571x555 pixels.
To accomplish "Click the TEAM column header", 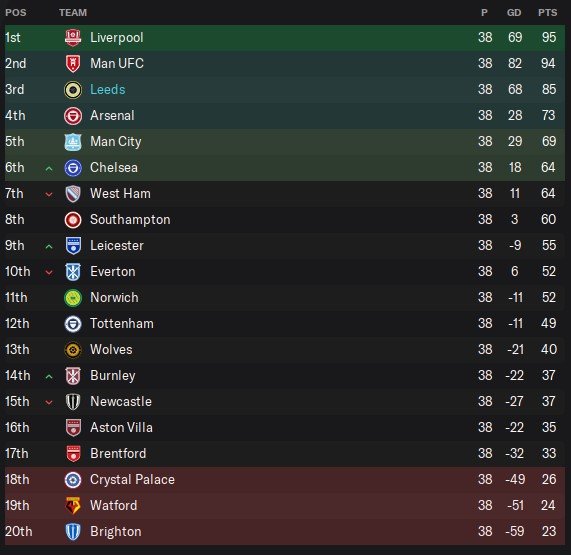I will pyautogui.click(x=73, y=13).
